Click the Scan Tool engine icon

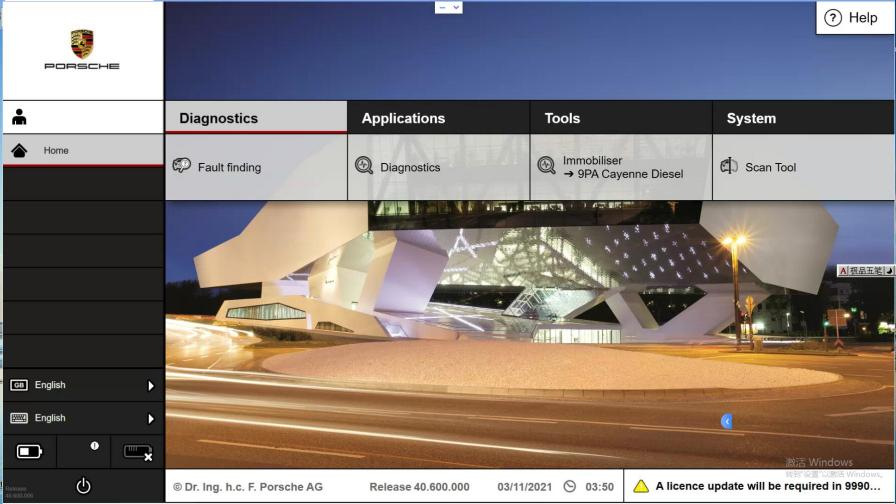(729, 166)
